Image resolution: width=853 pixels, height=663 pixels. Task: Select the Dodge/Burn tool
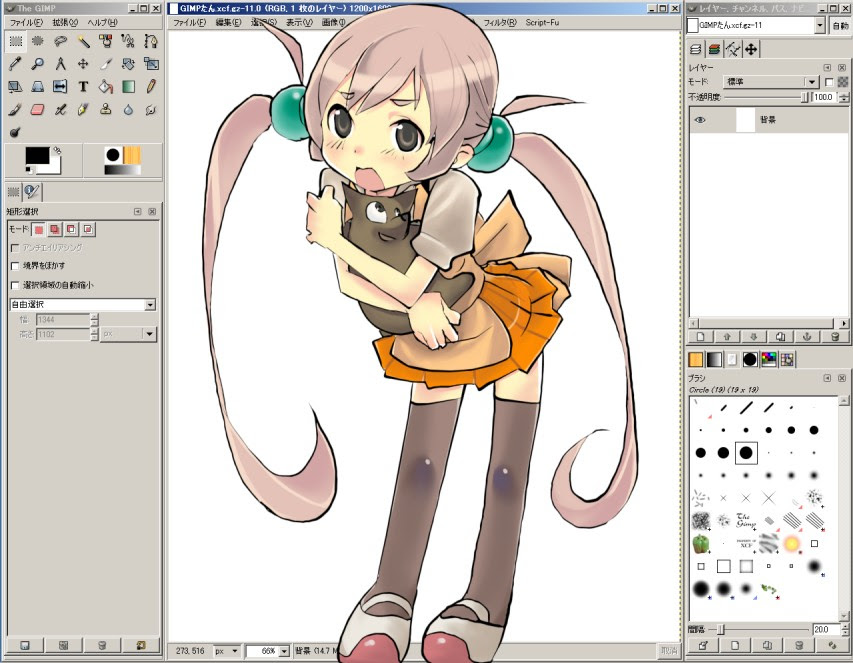click(15, 132)
